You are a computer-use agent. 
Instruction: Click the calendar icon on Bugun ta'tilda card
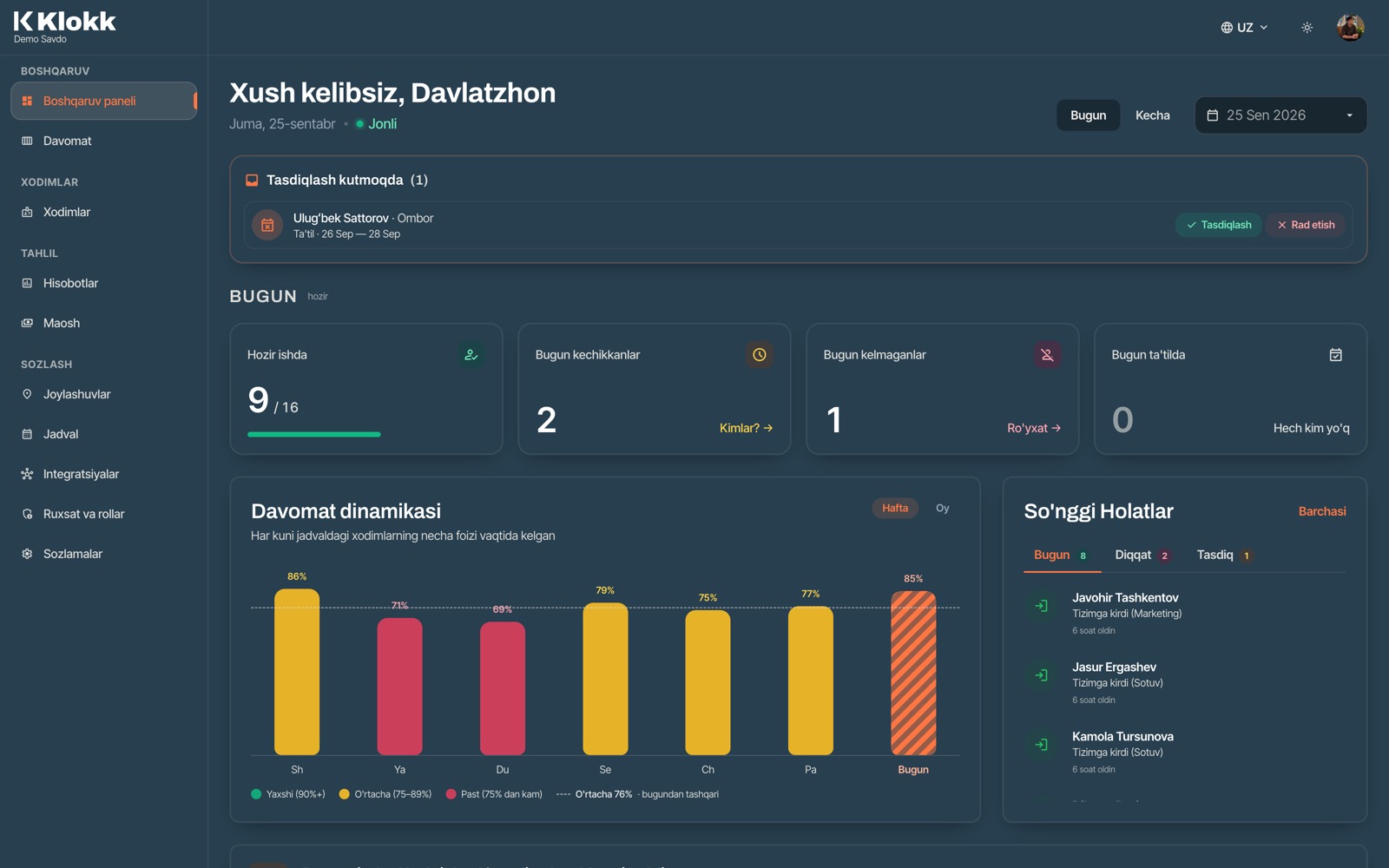1335,354
